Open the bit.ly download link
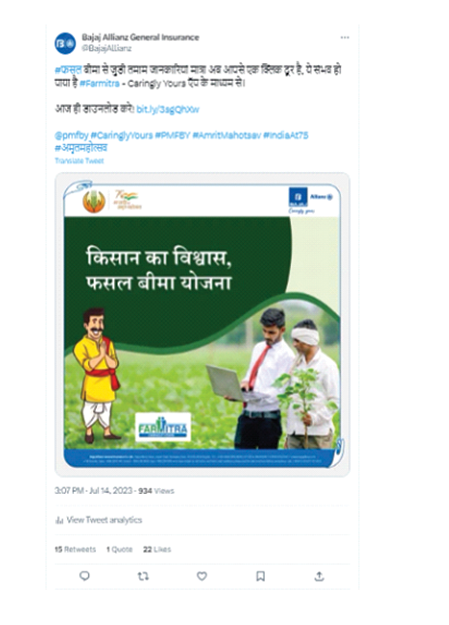Viewport: 449px width, 625px height. 167,109
